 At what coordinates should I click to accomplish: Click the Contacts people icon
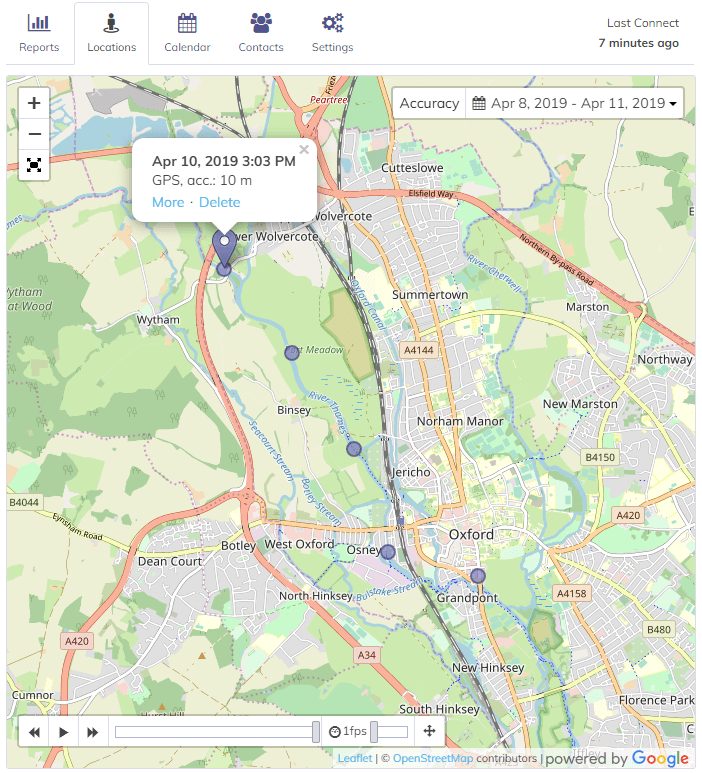coord(261,23)
